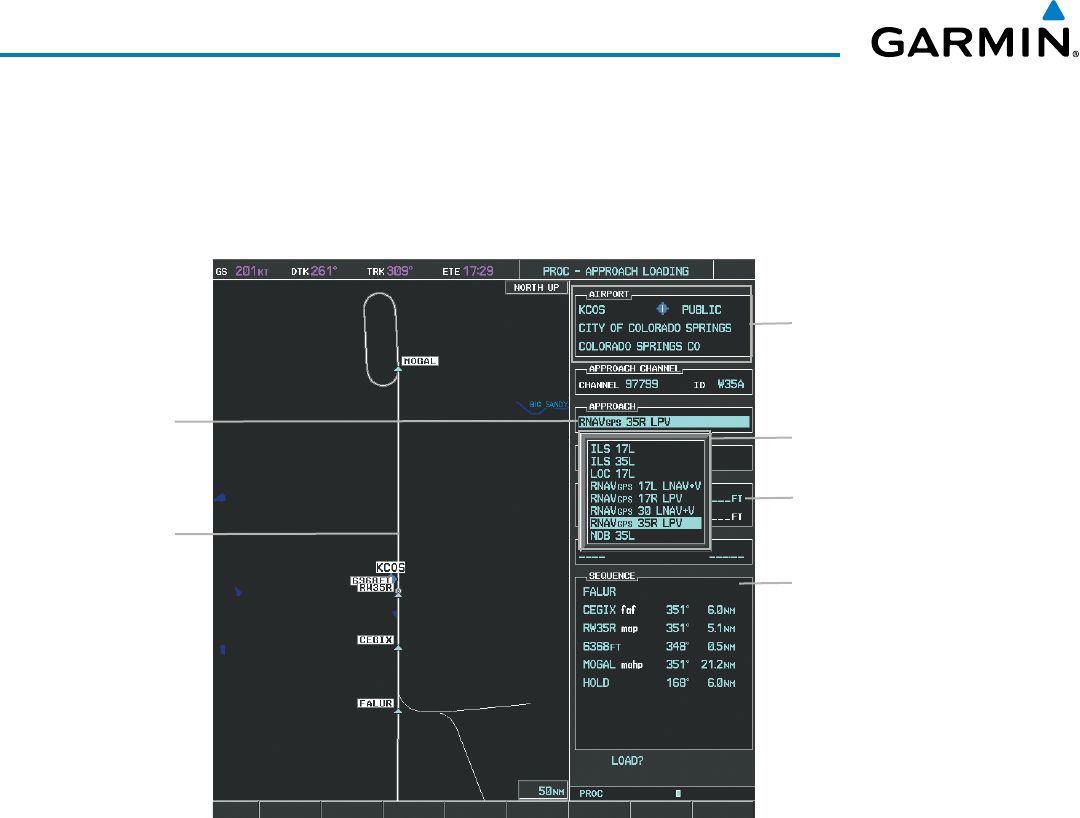The height and width of the screenshot is (818, 1080).
Task: Select 6368FT sequence row
Action: 659,647
